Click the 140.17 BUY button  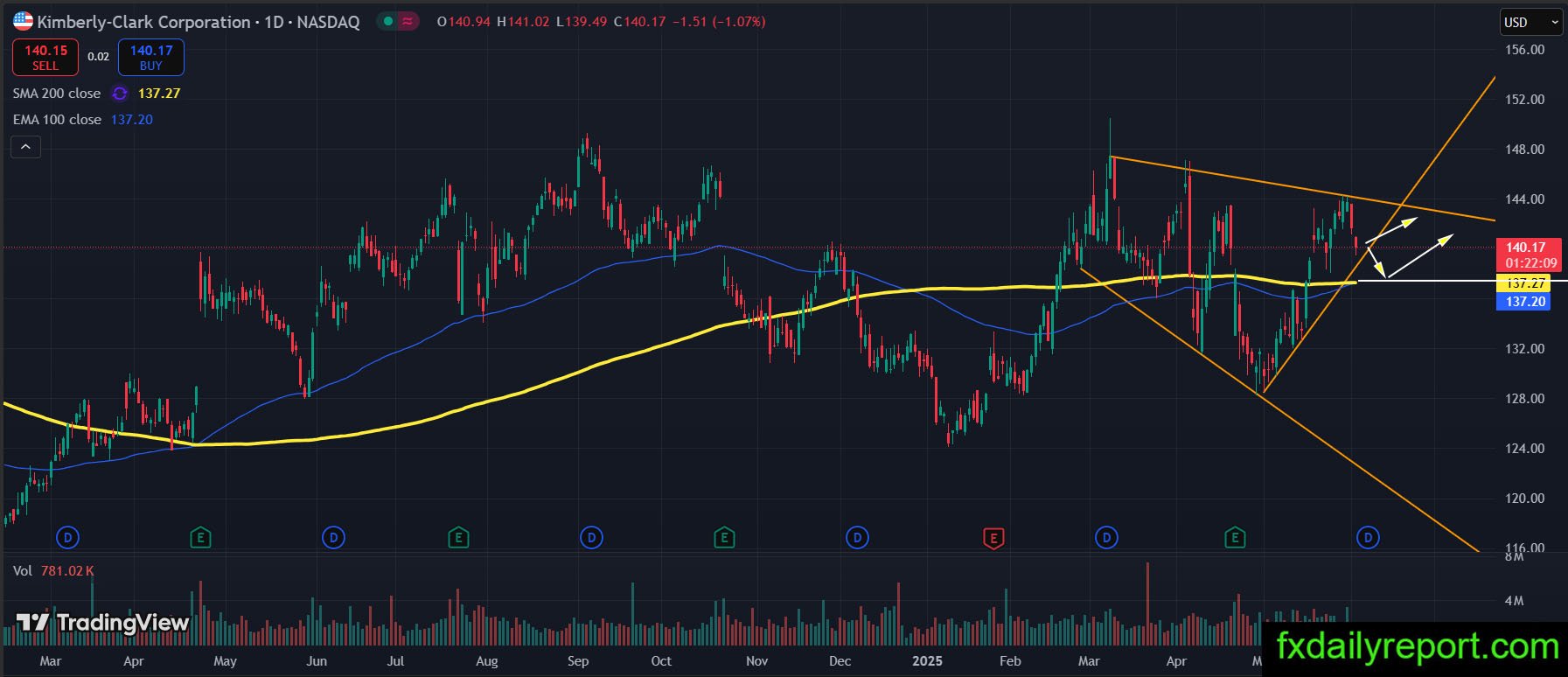click(x=151, y=58)
